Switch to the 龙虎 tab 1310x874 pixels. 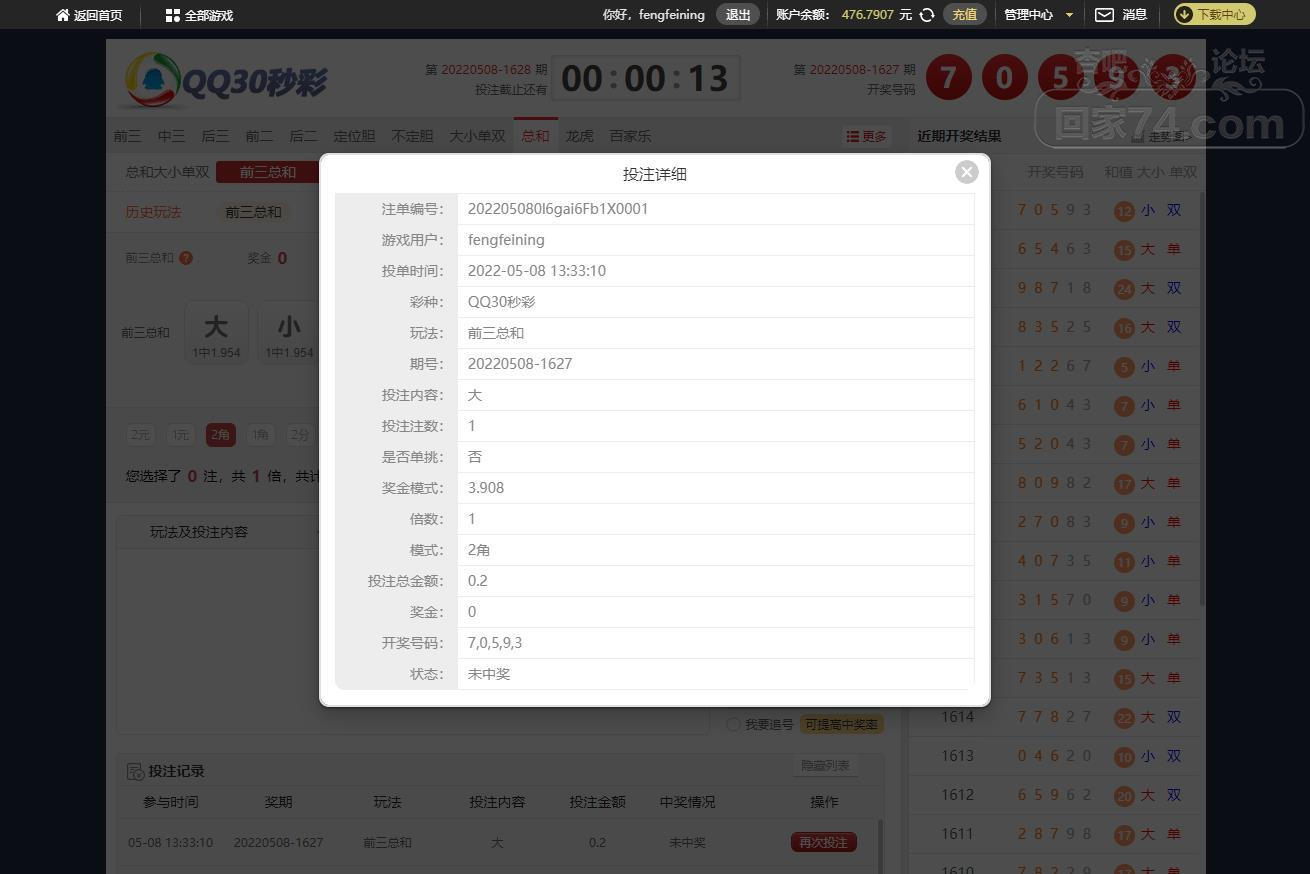click(x=579, y=136)
